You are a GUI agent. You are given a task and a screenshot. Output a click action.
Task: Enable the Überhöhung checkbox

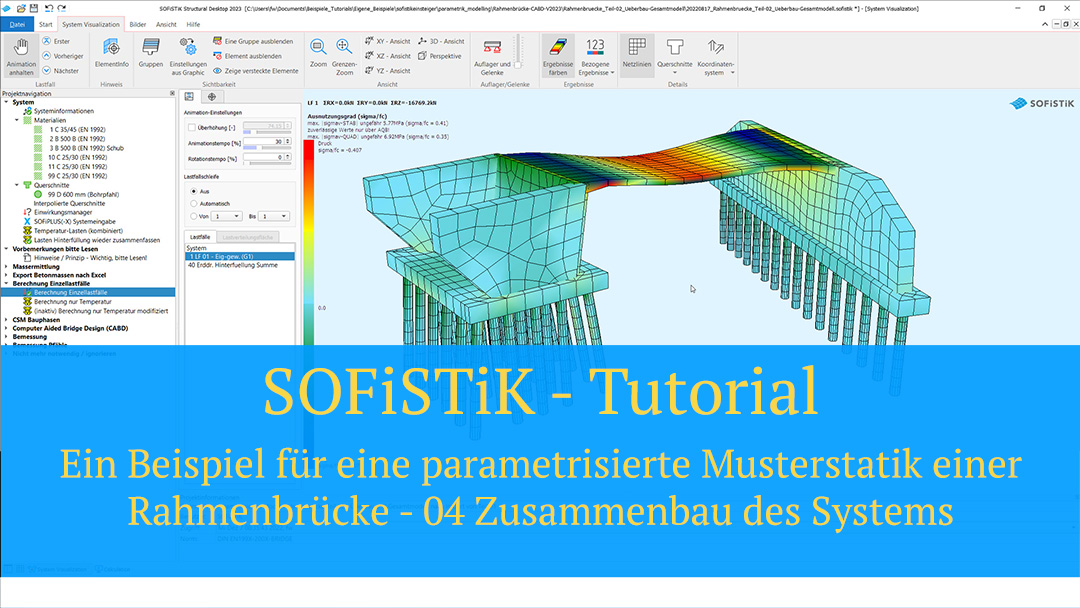(x=192, y=128)
